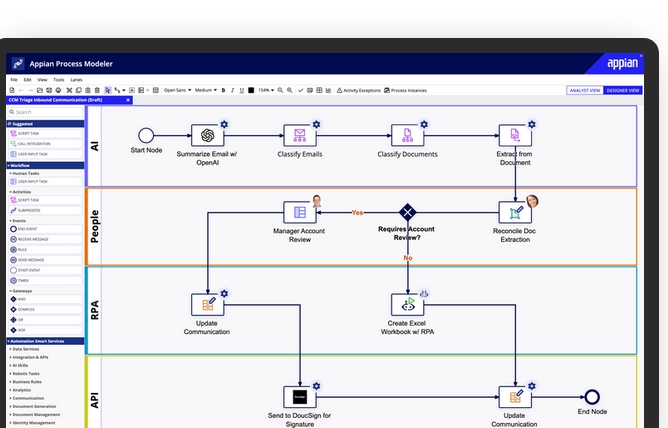
Task: Click the open folder toolbar icon
Action: [x=40, y=90]
